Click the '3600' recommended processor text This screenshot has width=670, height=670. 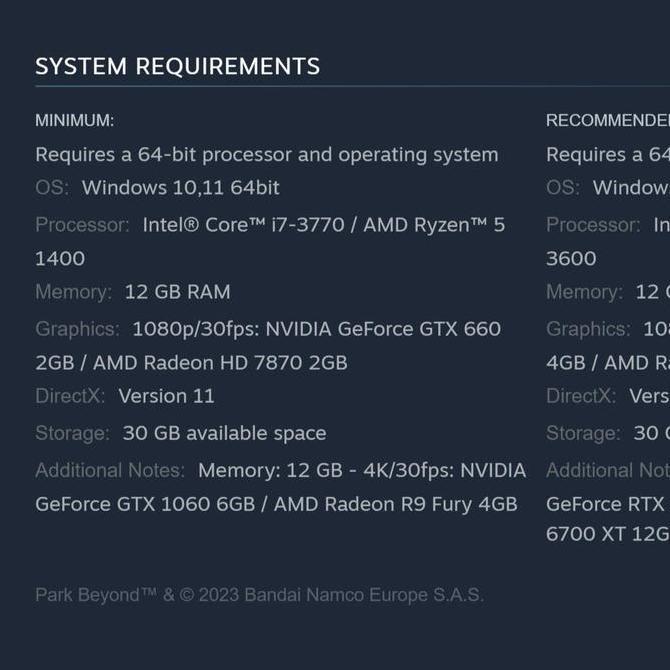[x=571, y=259]
